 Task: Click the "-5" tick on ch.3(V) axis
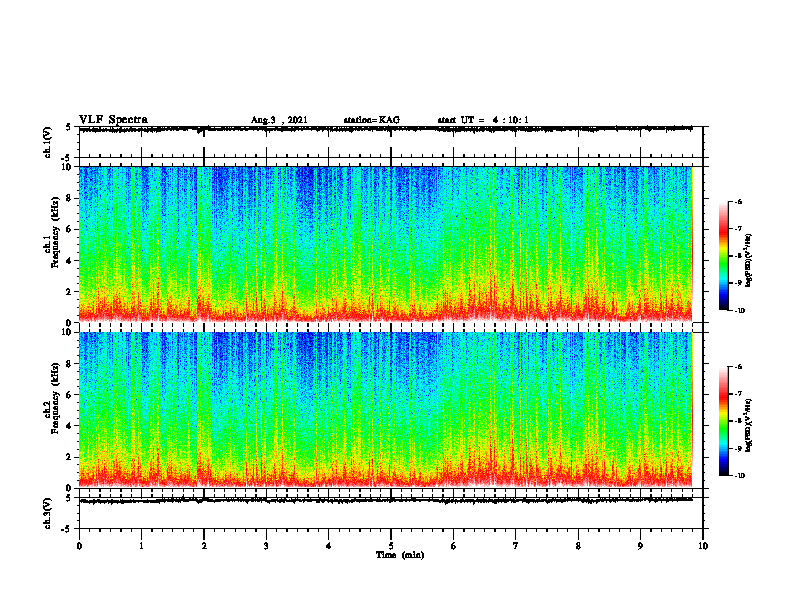(67, 529)
